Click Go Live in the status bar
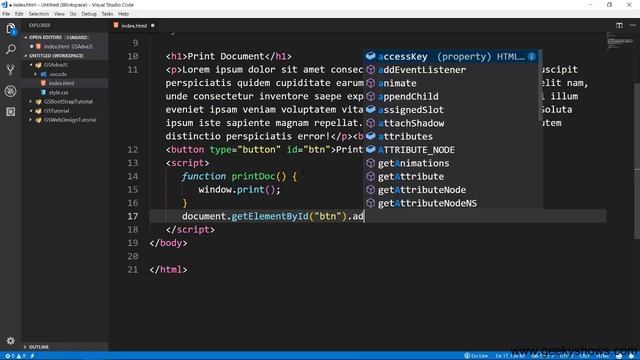 (x=476, y=356)
